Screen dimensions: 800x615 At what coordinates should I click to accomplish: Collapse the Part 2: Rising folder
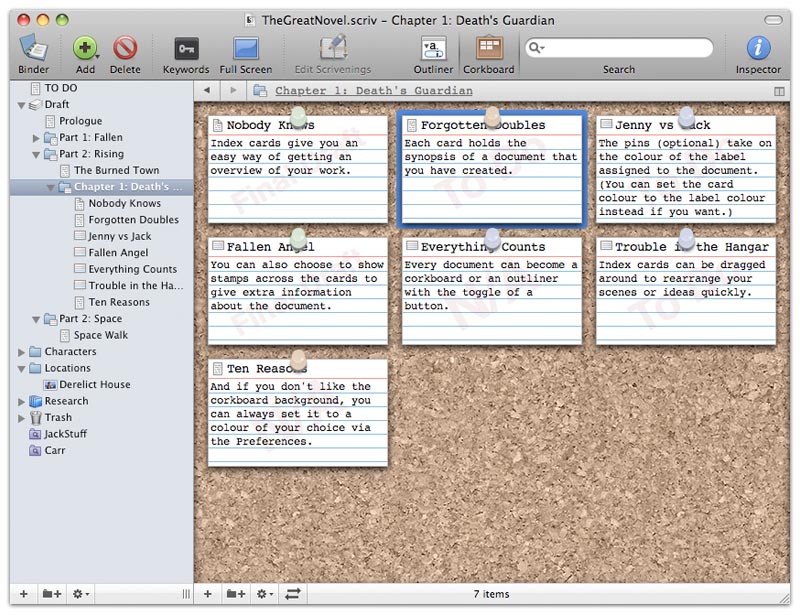[35, 154]
